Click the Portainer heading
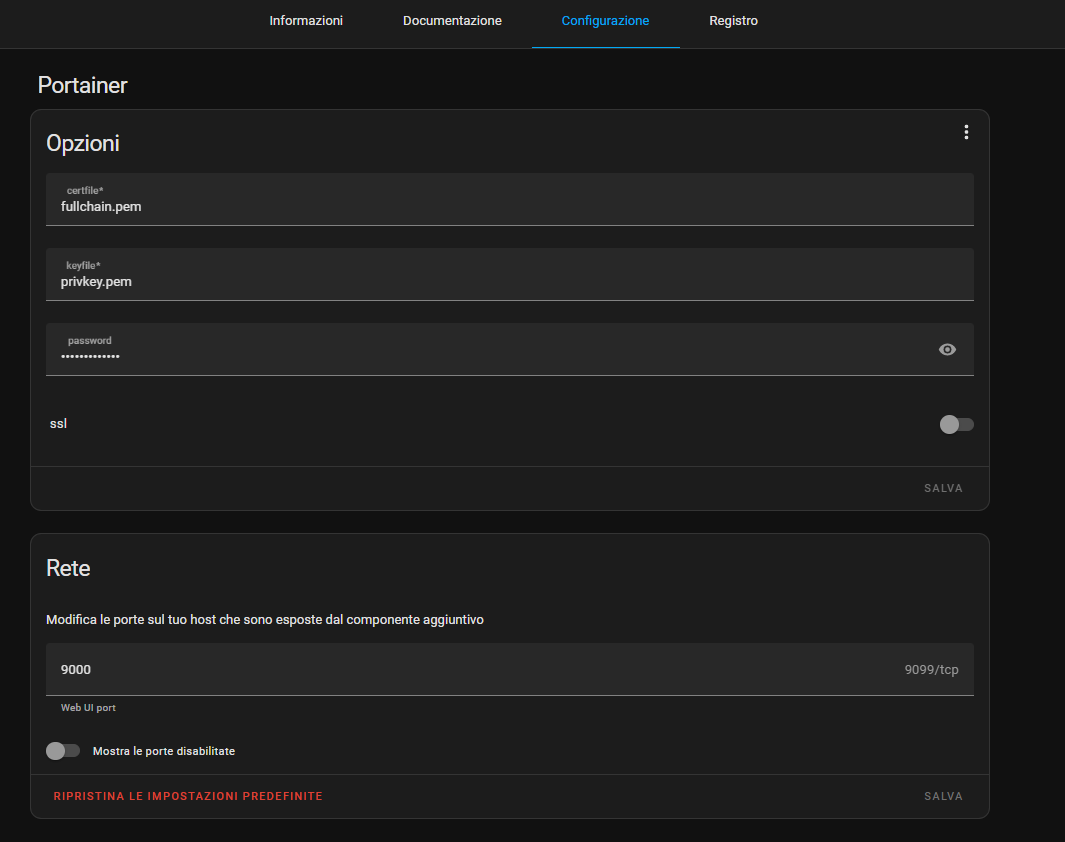 click(82, 85)
